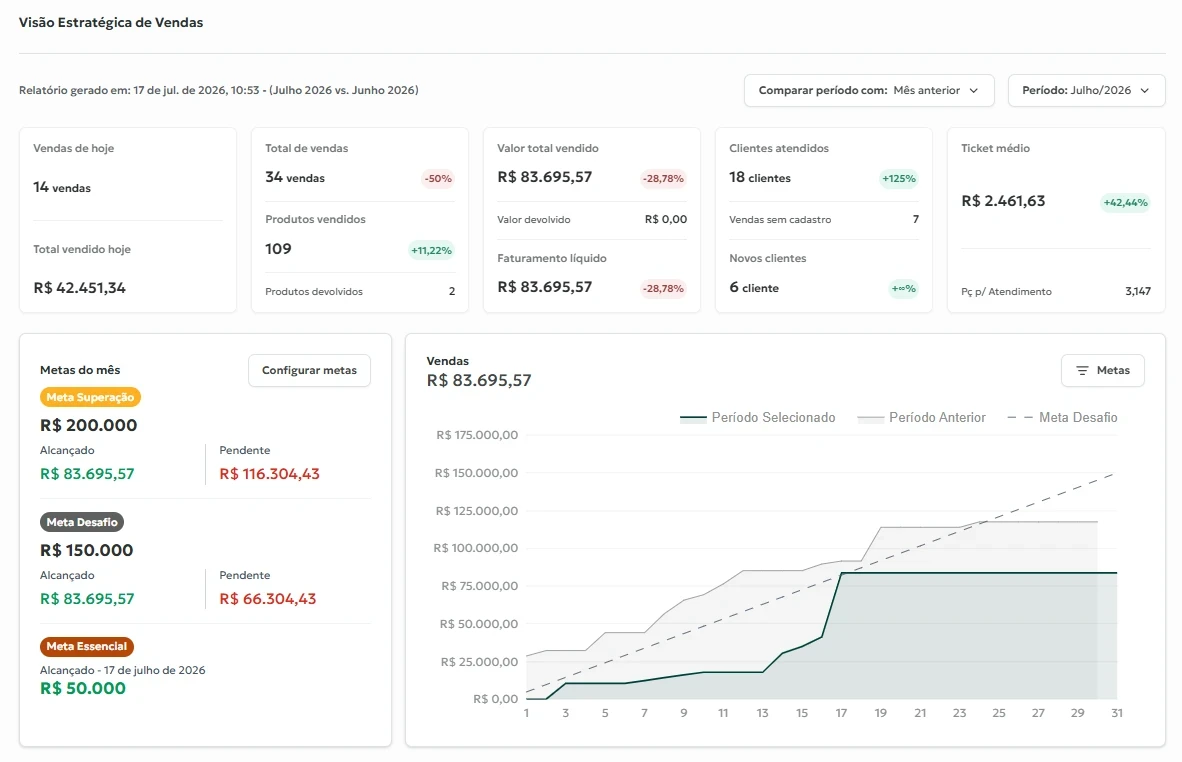
Task: Click the +11,22% badge for Produtos vendidos
Action: [431, 250]
